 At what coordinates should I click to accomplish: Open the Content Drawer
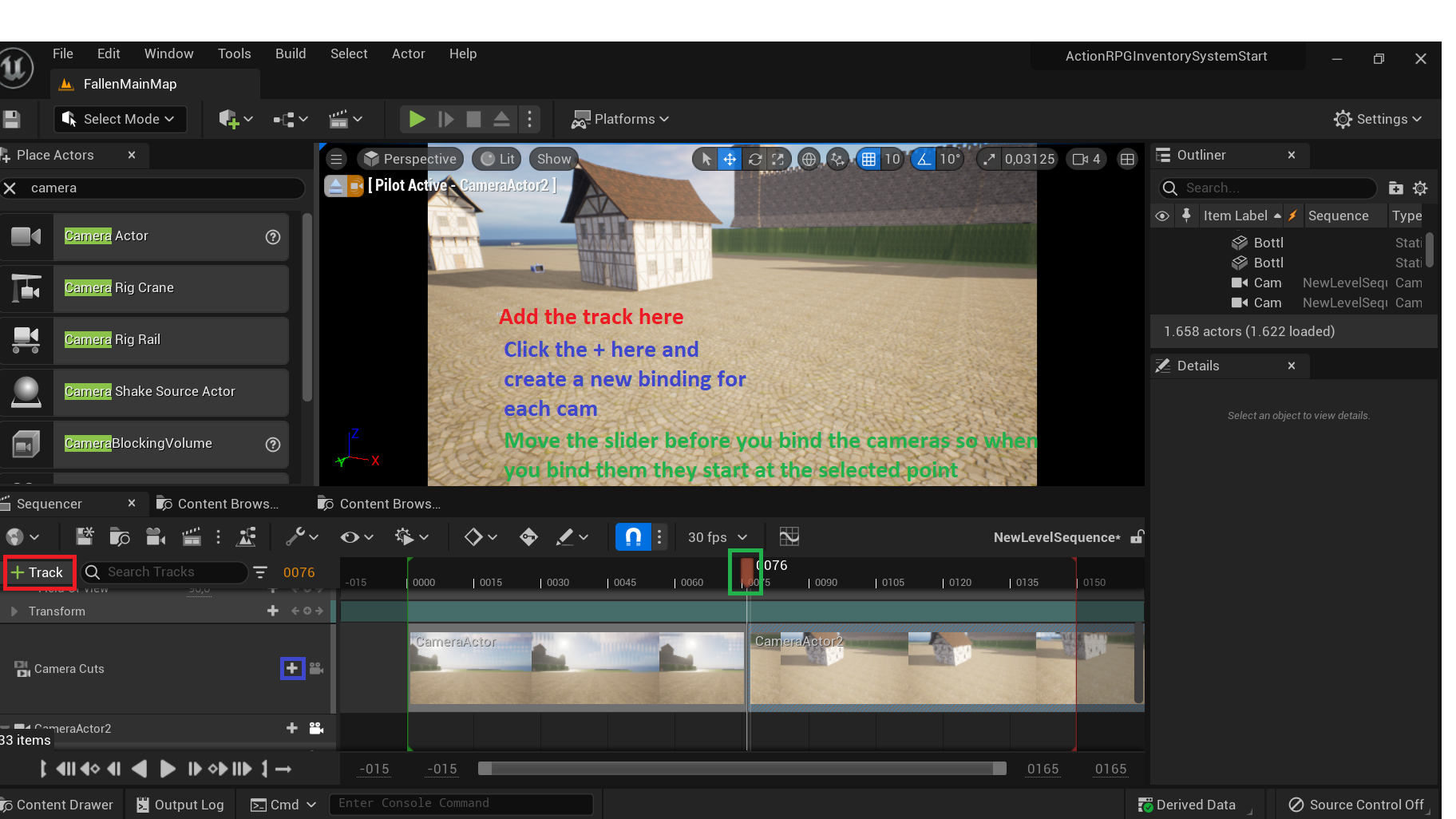click(x=57, y=805)
